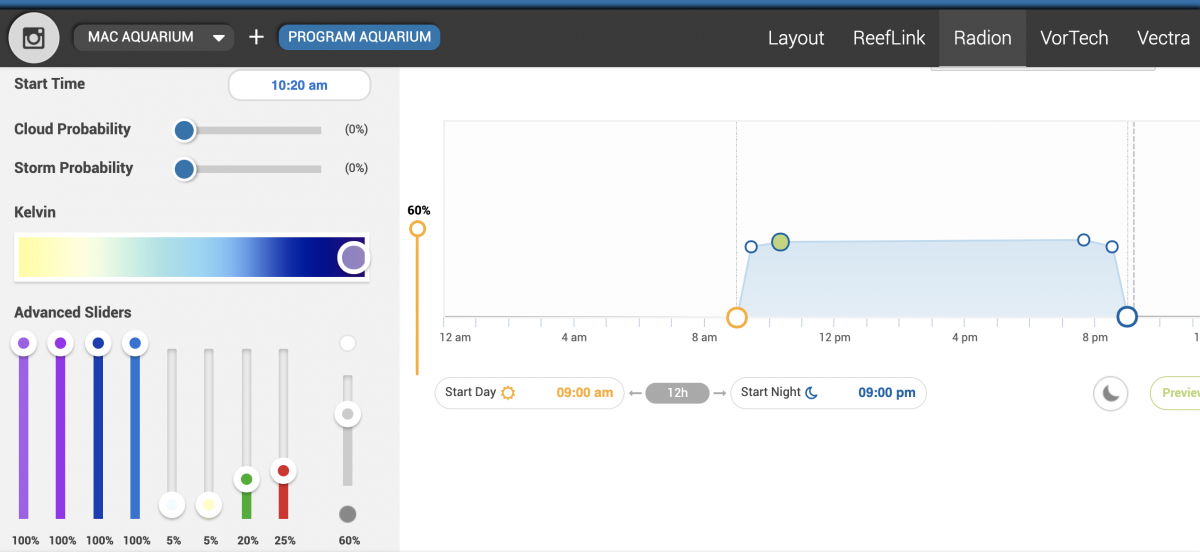Edit the Start Time 10:20 am field

[299, 85]
